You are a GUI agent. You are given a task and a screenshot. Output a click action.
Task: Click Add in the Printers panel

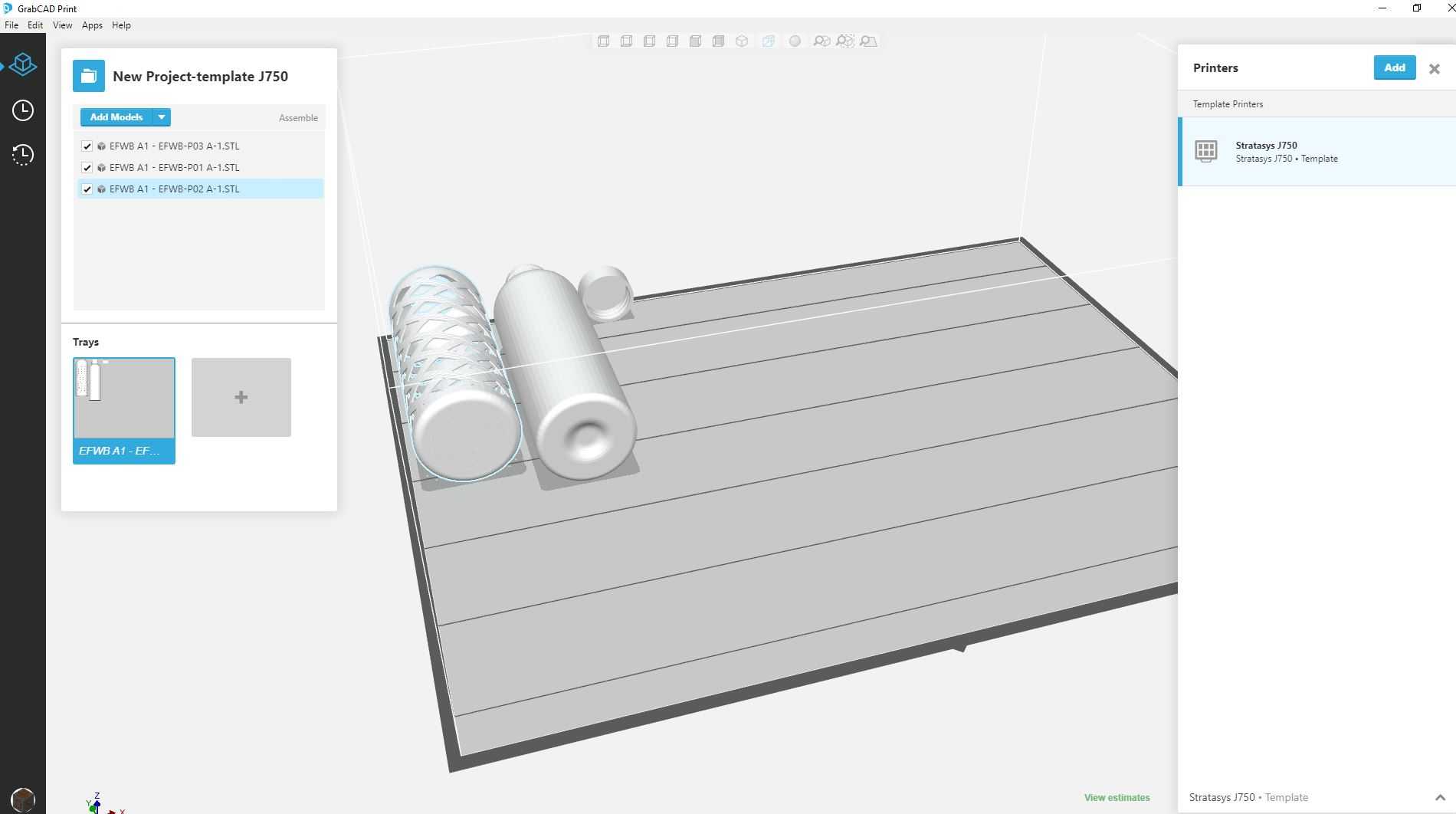[1395, 67]
